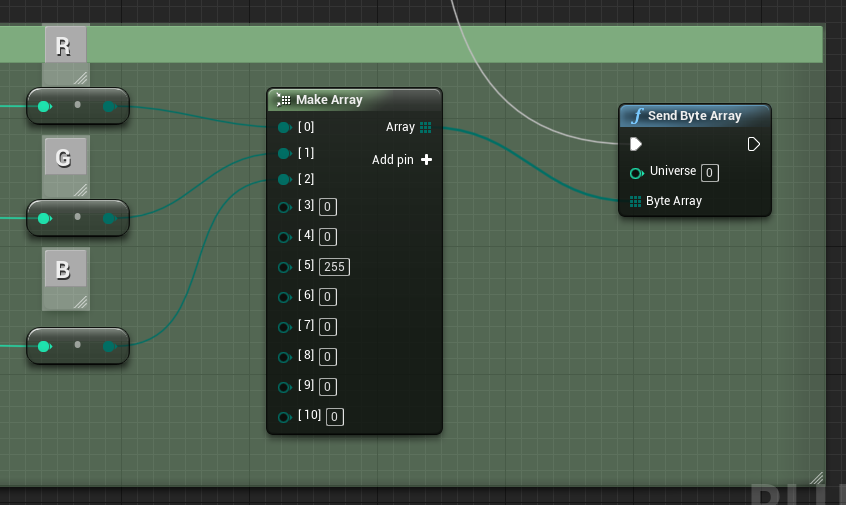Click Send Byte Array input execution pin
Viewport: 846px width, 505px height.
[635, 144]
